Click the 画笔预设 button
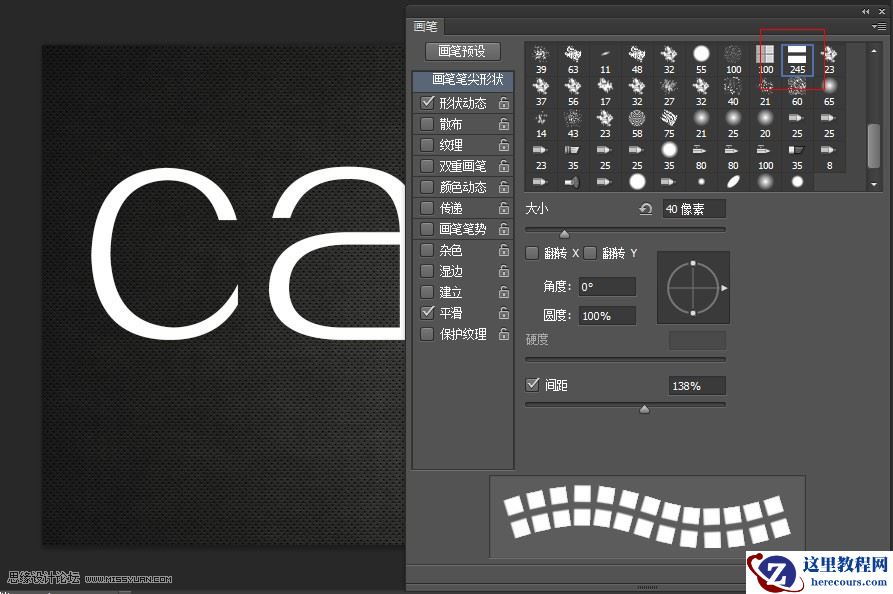This screenshot has width=893, height=594. click(461, 51)
